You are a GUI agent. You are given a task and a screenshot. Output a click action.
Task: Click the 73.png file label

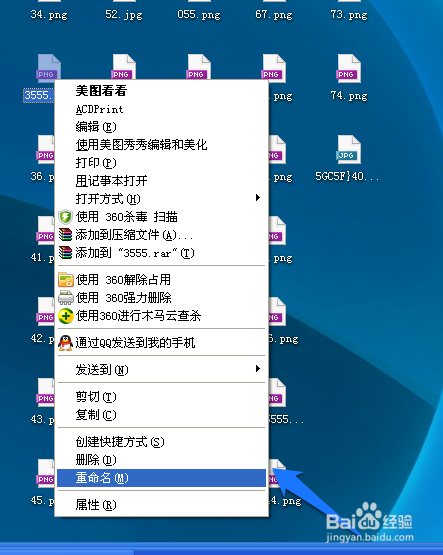coord(349,15)
